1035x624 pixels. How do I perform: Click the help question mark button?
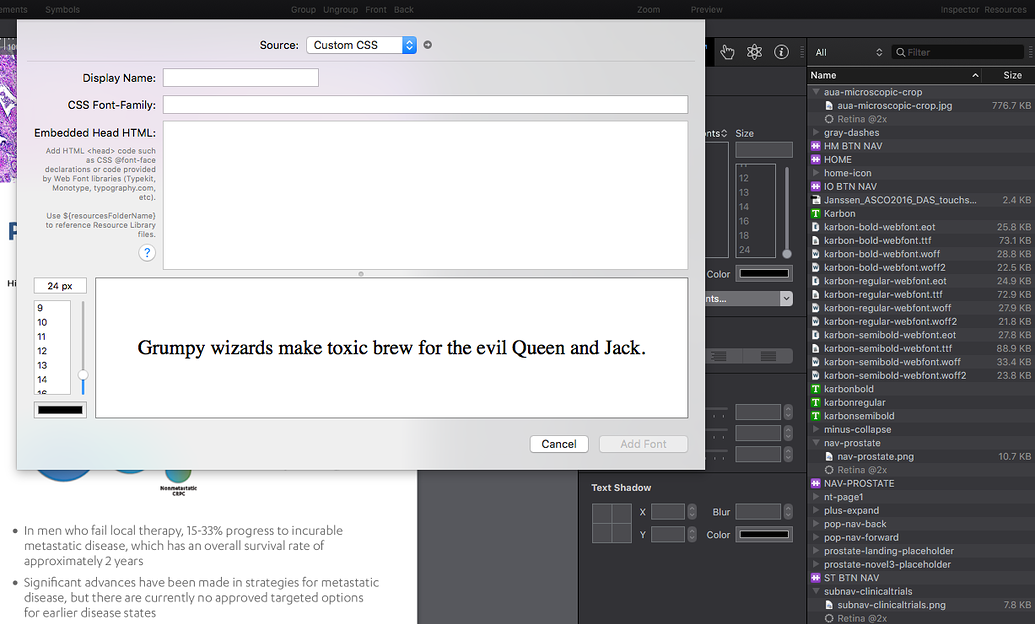(147, 253)
